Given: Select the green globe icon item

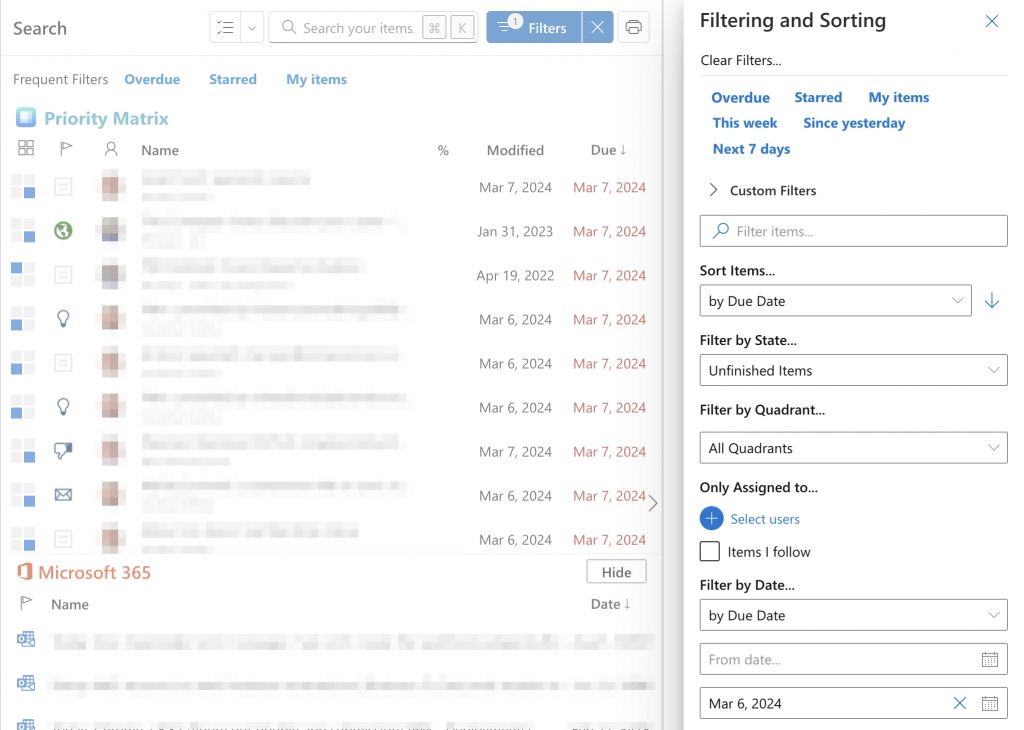Looking at the screenshot, I should (63, 230).
